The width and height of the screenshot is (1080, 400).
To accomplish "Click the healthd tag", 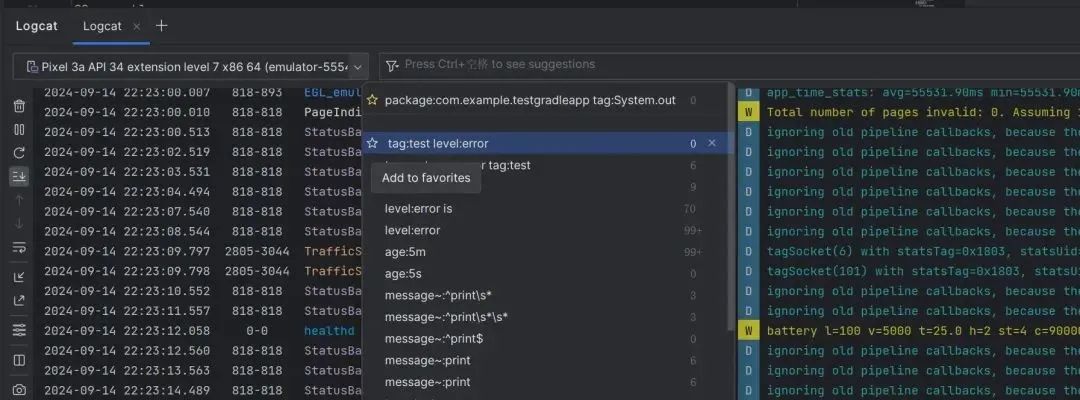I will (x=329, y=331).
